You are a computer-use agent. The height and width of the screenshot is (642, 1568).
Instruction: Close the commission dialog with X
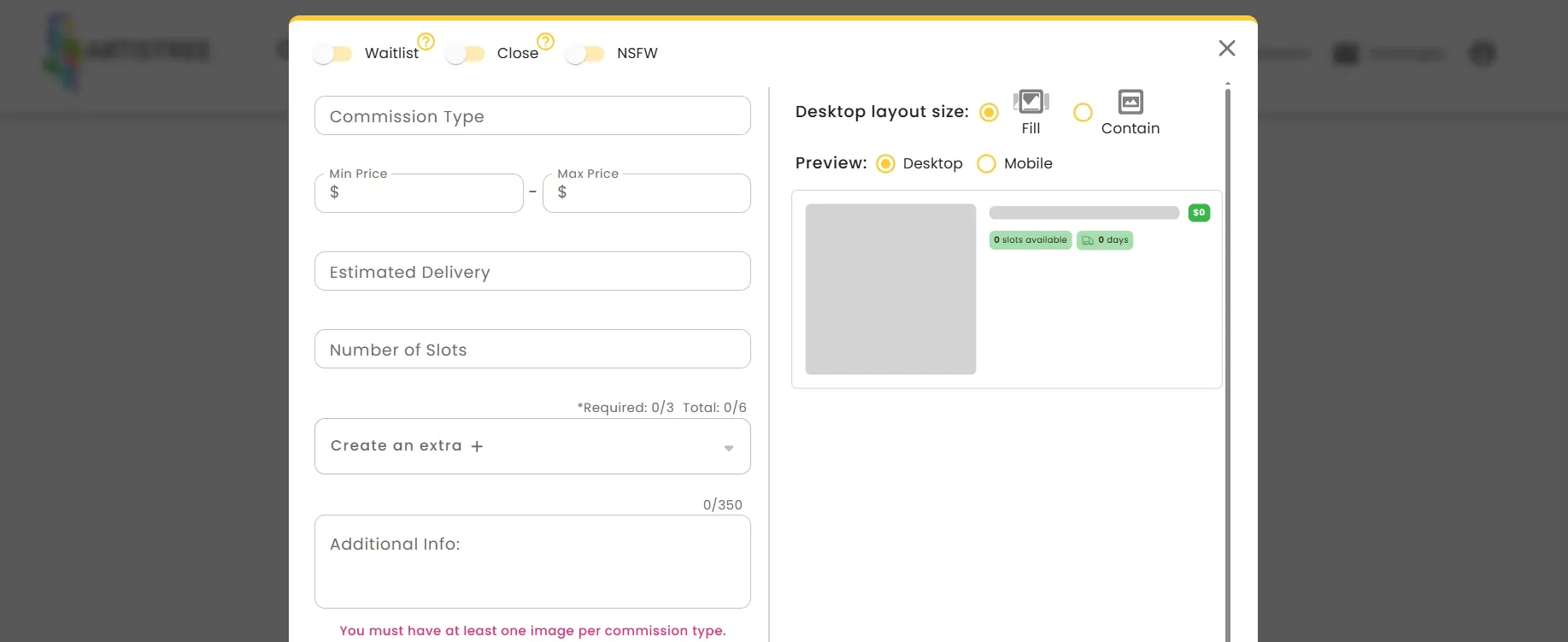pos(1227,48)
